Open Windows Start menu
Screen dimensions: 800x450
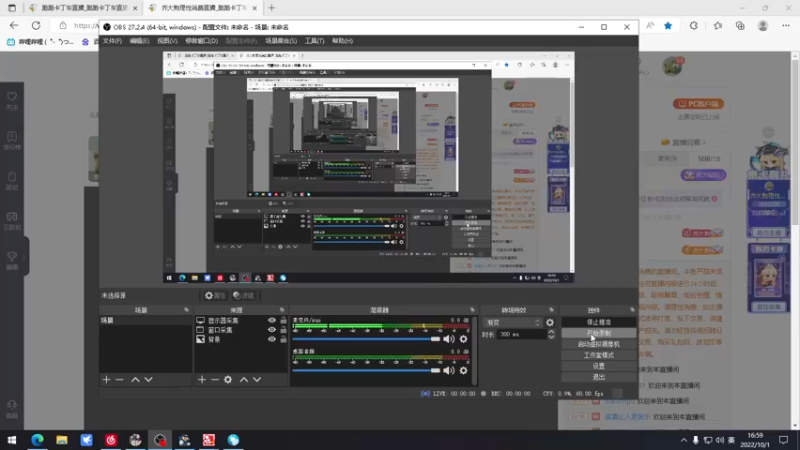coord(12,440)
